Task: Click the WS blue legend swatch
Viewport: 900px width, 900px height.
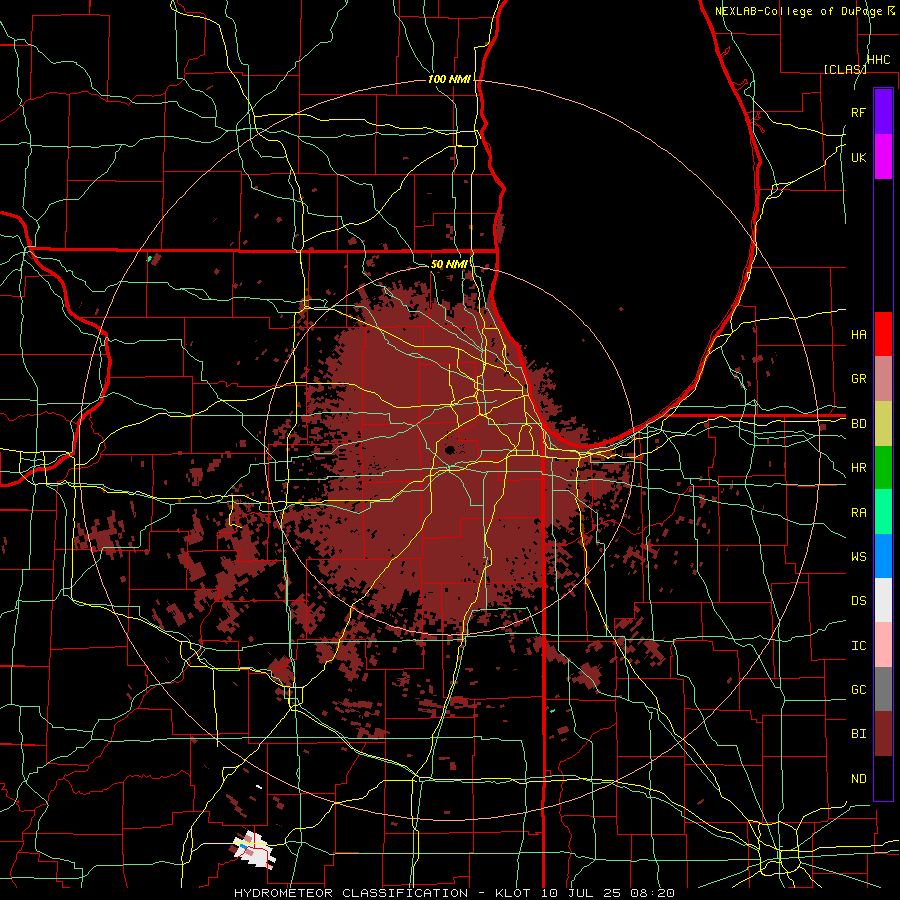Action: 883,556
